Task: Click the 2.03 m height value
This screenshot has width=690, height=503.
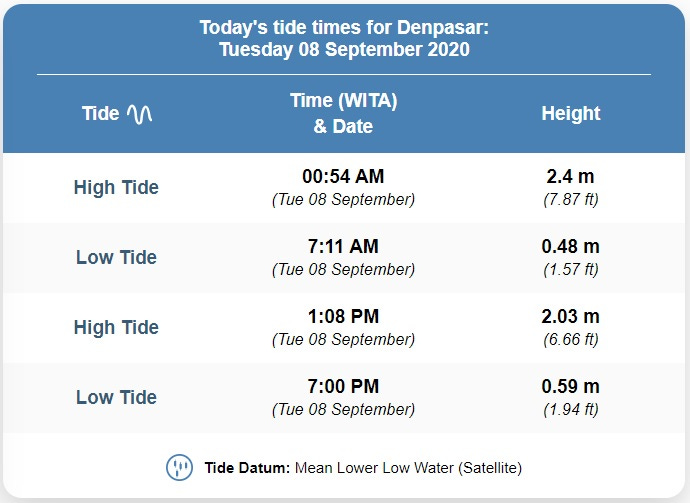Action: click(570, 316)
